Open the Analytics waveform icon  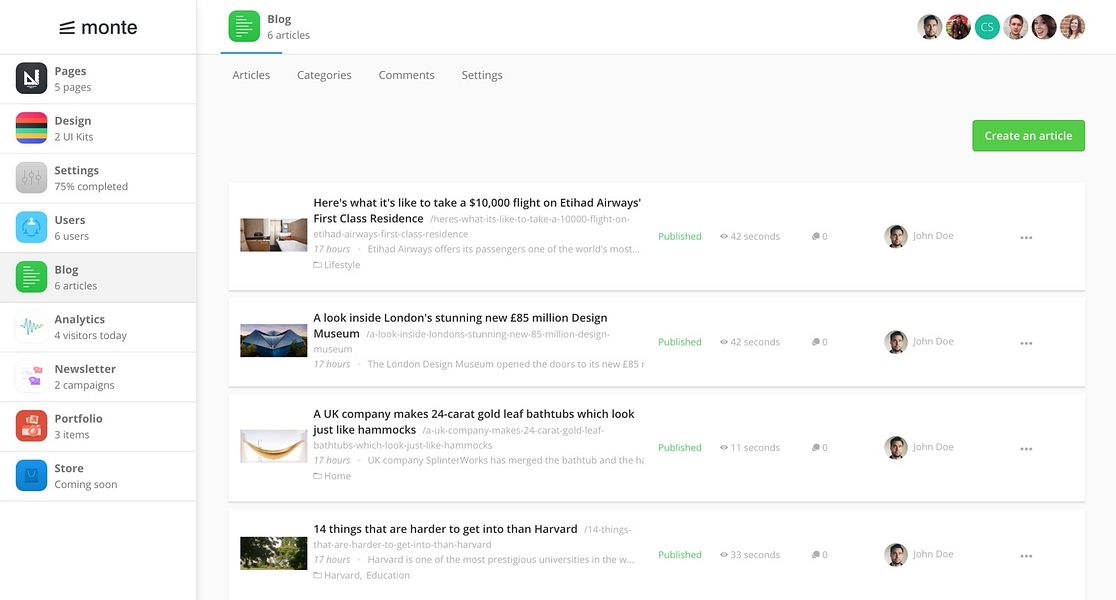[x=31, y=327]
